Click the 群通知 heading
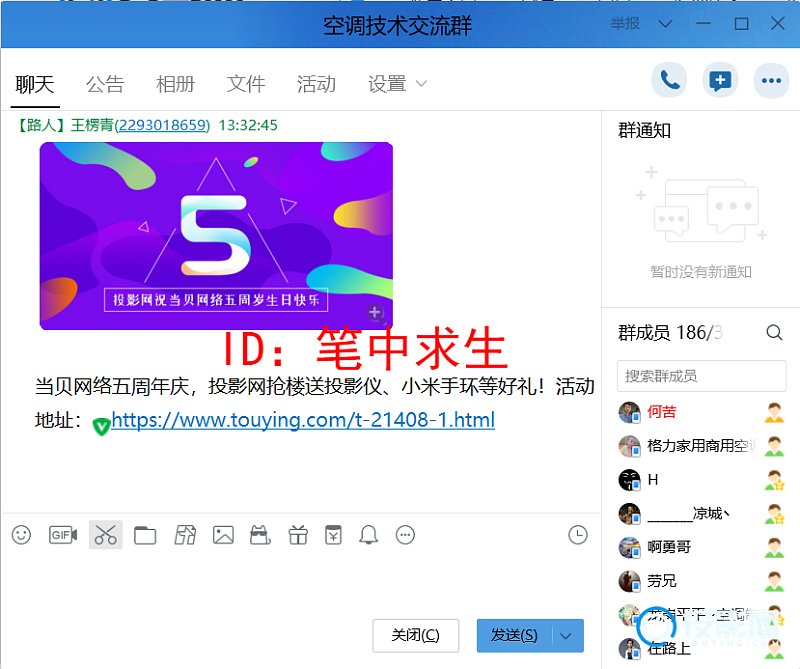The width and height of the screenshot is (800, 669). pos(644,131)
